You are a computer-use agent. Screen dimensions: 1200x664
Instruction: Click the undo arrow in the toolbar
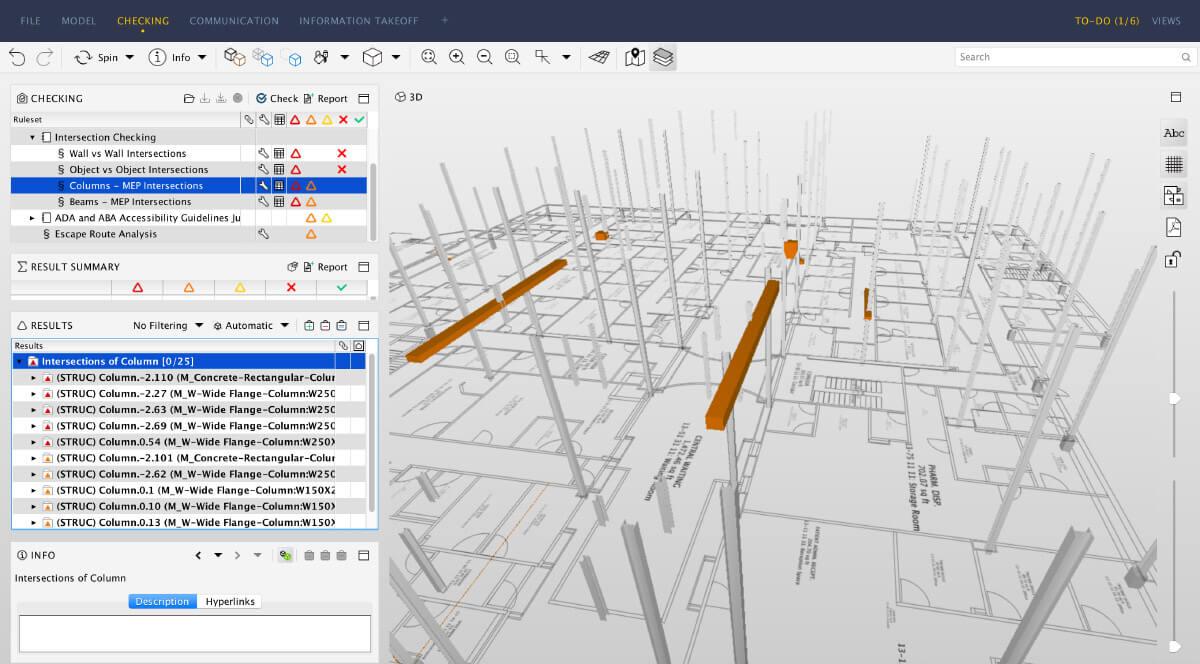pyautogui.click(x=17, y=58)
